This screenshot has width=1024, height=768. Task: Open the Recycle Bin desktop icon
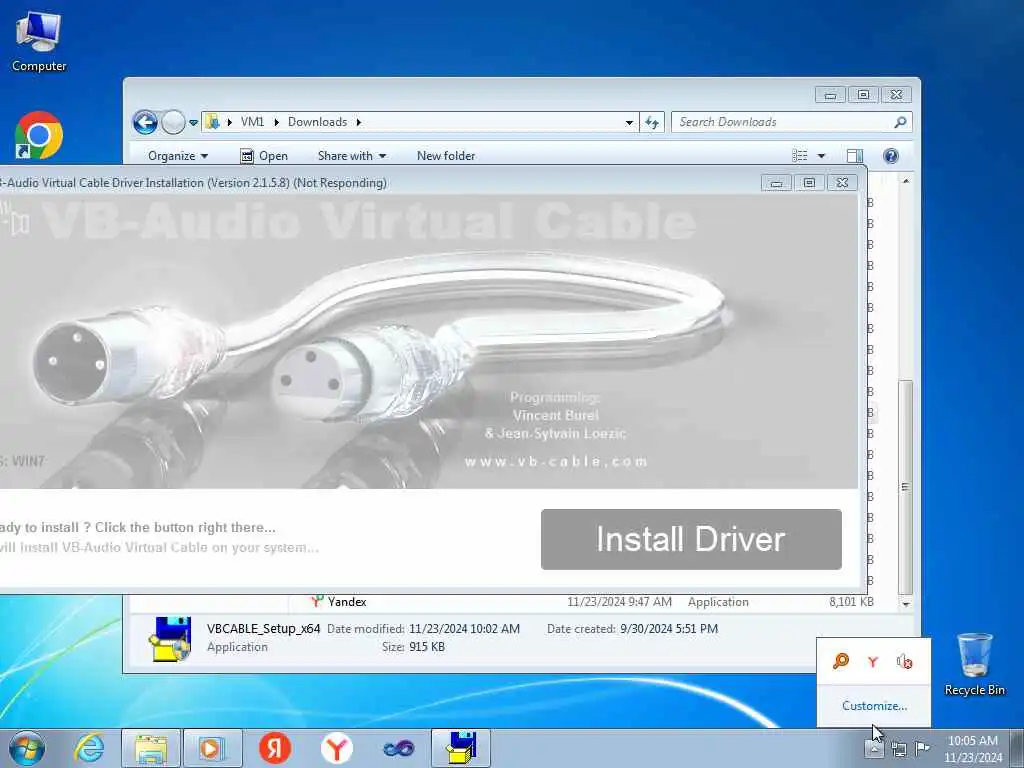(x=974, y=665)
